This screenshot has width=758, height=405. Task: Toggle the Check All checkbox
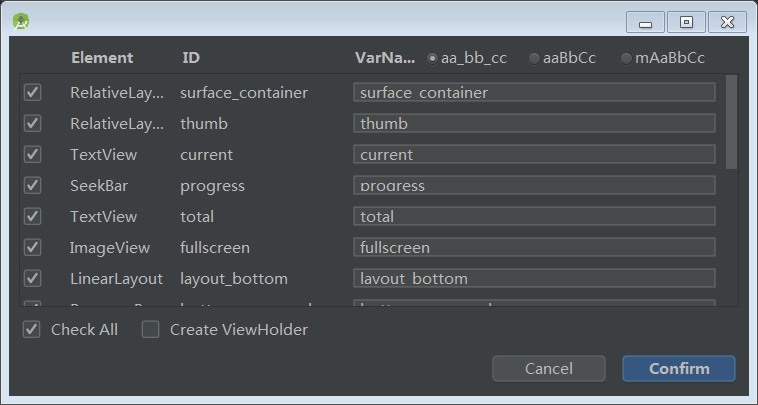pos(31,329)
